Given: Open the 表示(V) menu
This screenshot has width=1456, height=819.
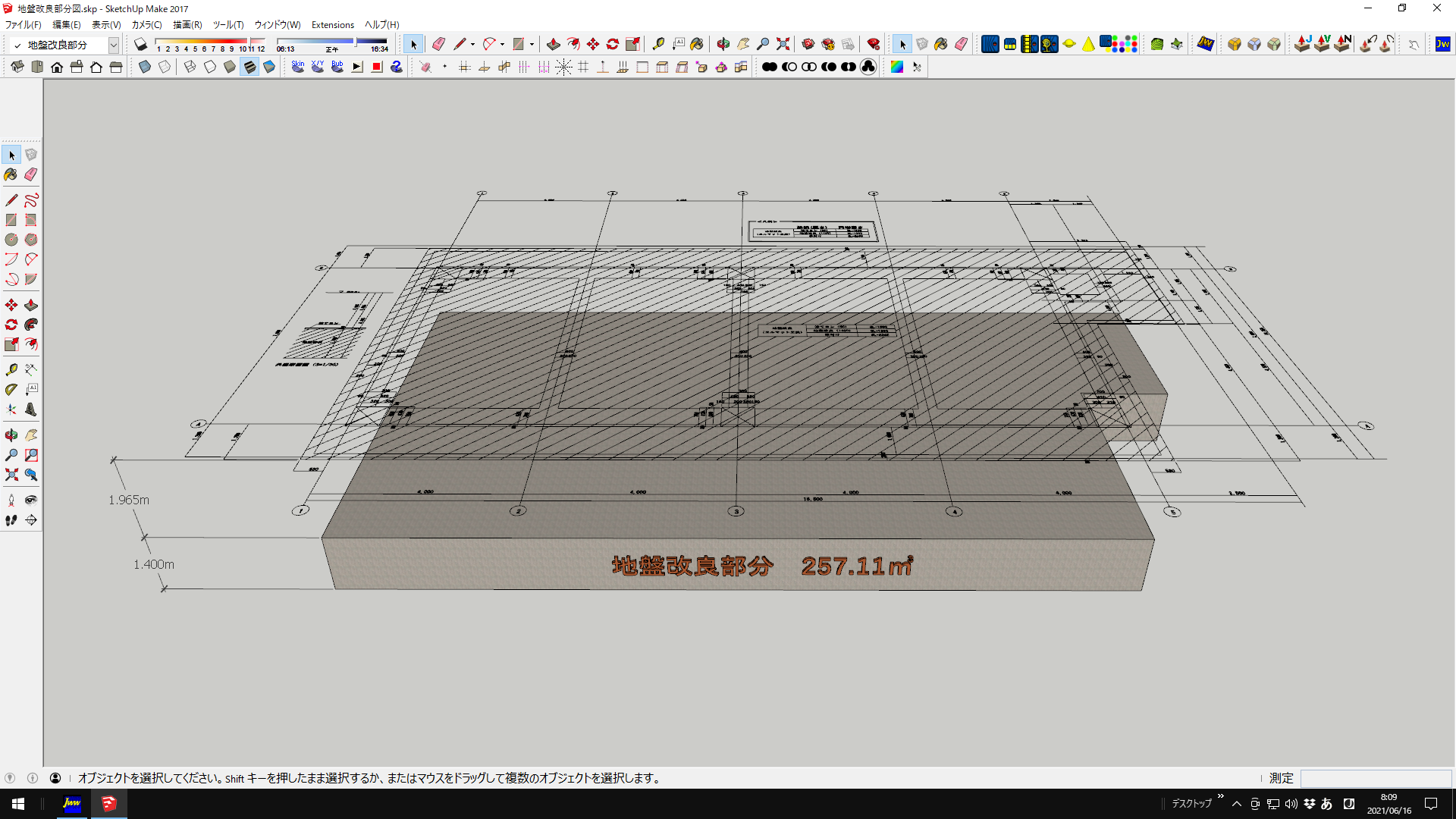Looking at the screenshot, I should click(106, 25).
